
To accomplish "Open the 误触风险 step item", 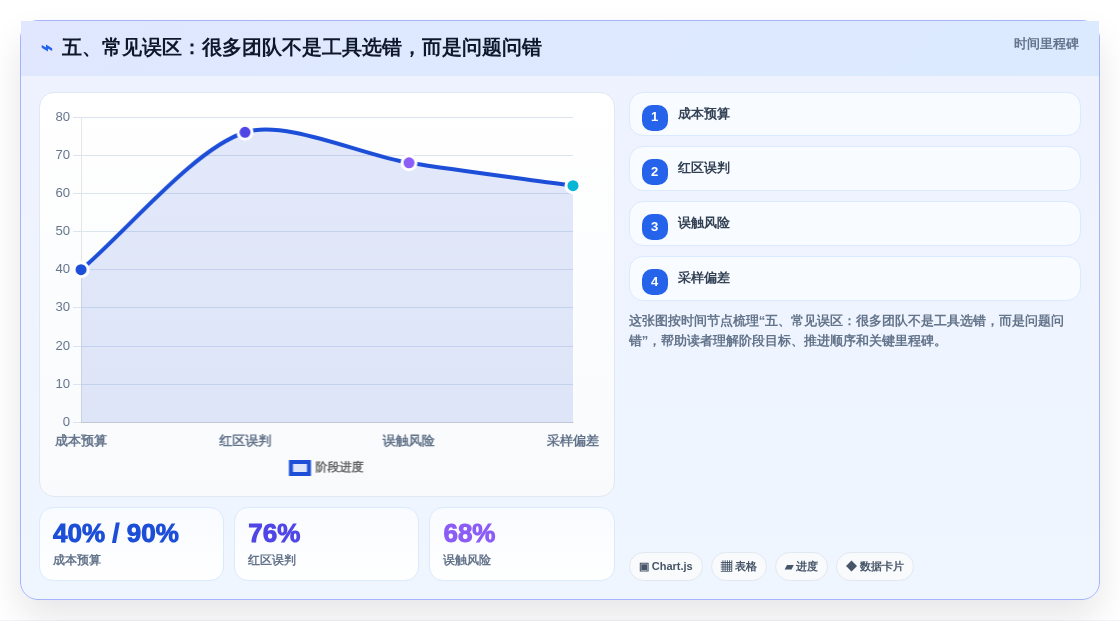I will pos(854,224).
